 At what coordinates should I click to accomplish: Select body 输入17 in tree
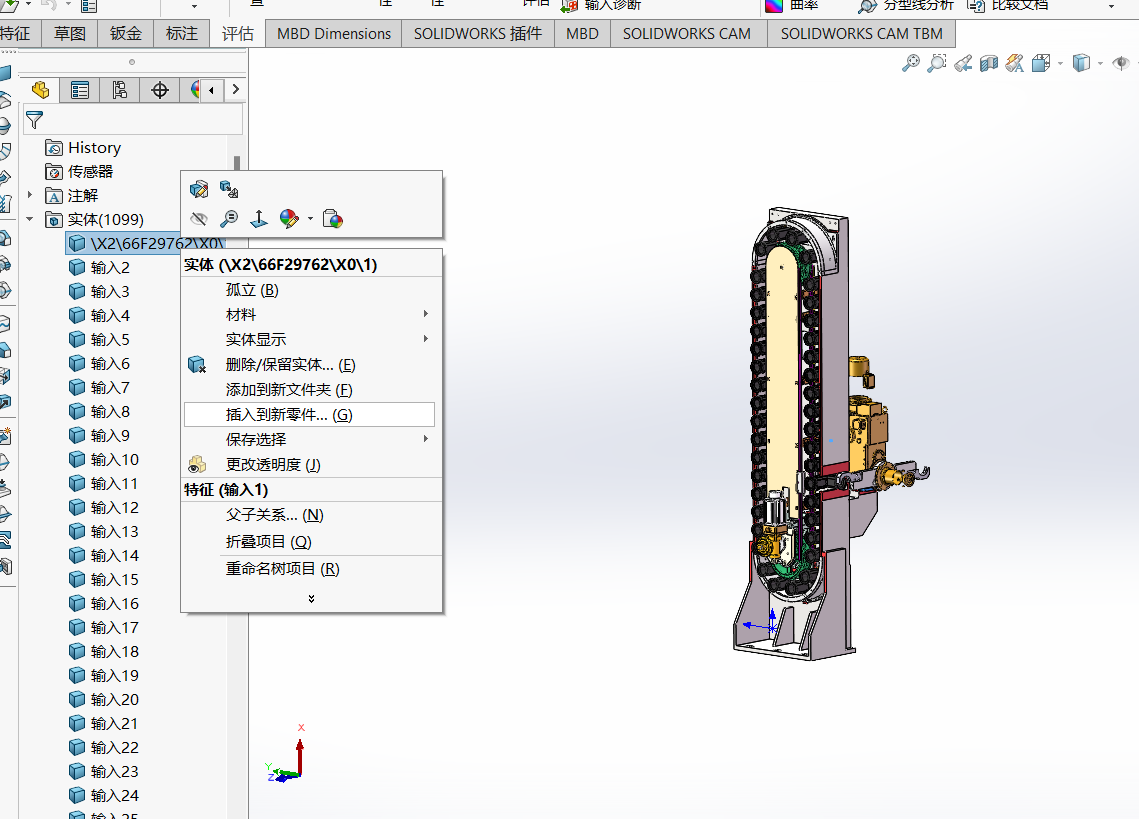104,627
